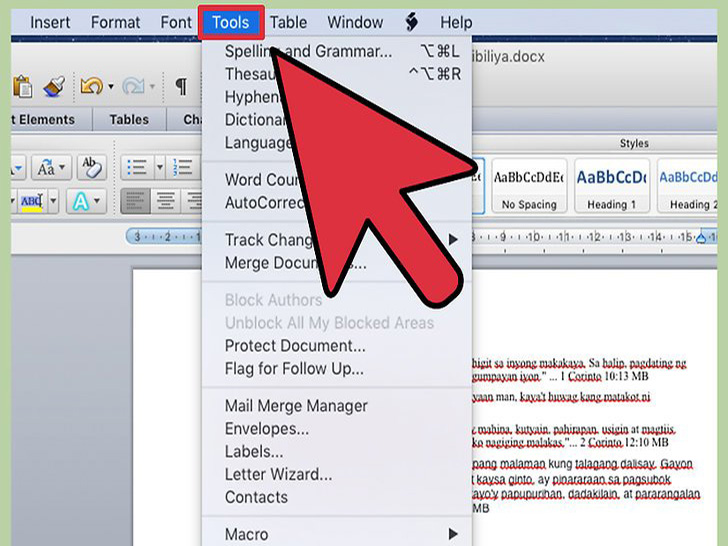
Task: Open the highlight color dropdown arrow
Action: pos(53,202)
